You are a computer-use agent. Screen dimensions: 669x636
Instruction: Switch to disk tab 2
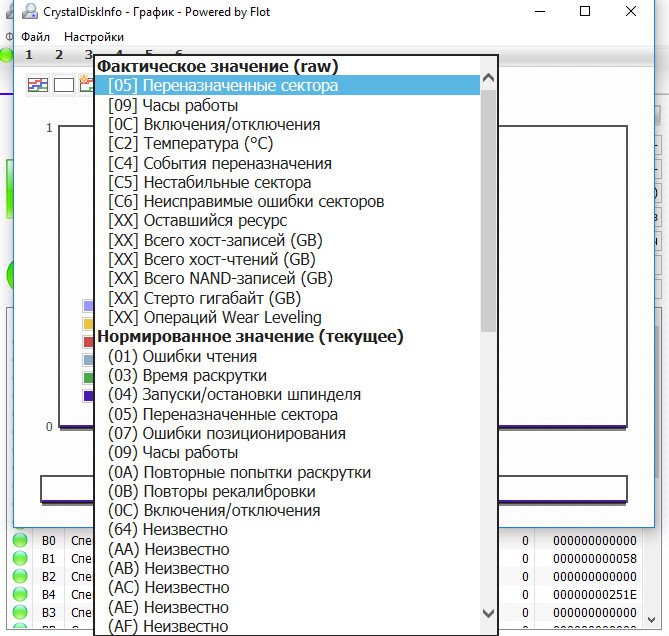(59, 55)
